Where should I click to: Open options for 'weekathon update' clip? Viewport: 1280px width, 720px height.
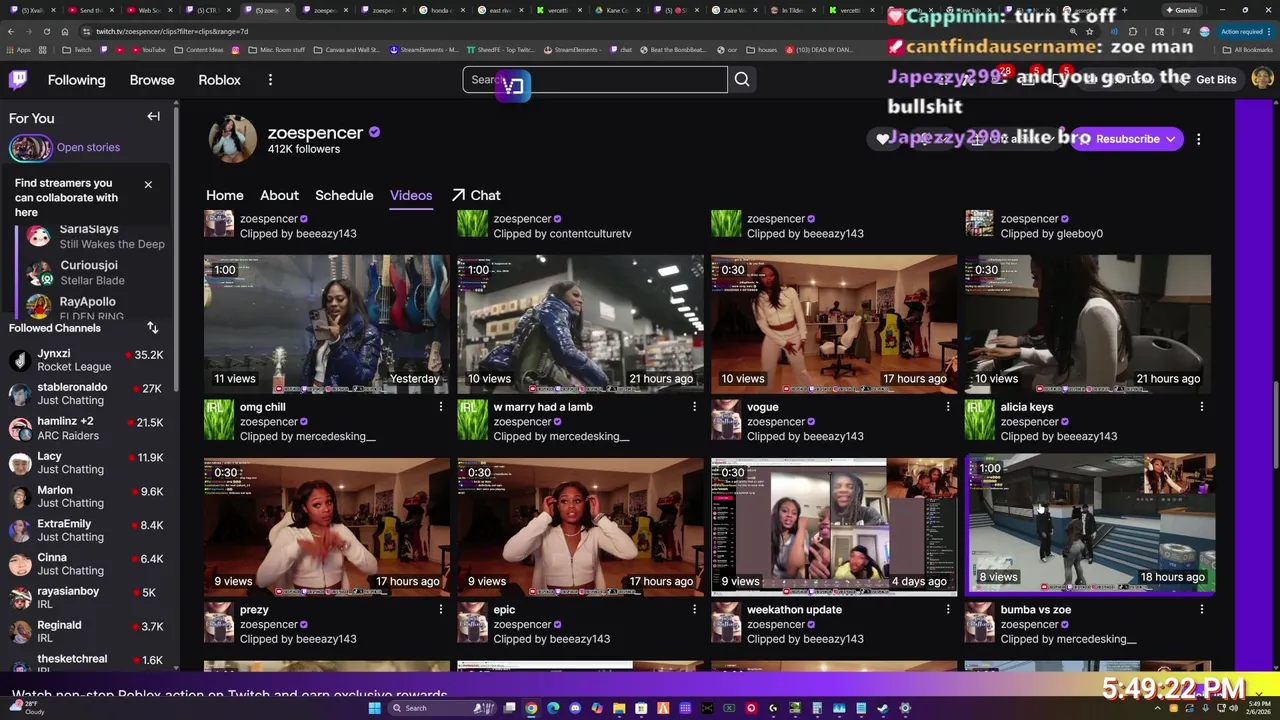click(x=948, y=609)
